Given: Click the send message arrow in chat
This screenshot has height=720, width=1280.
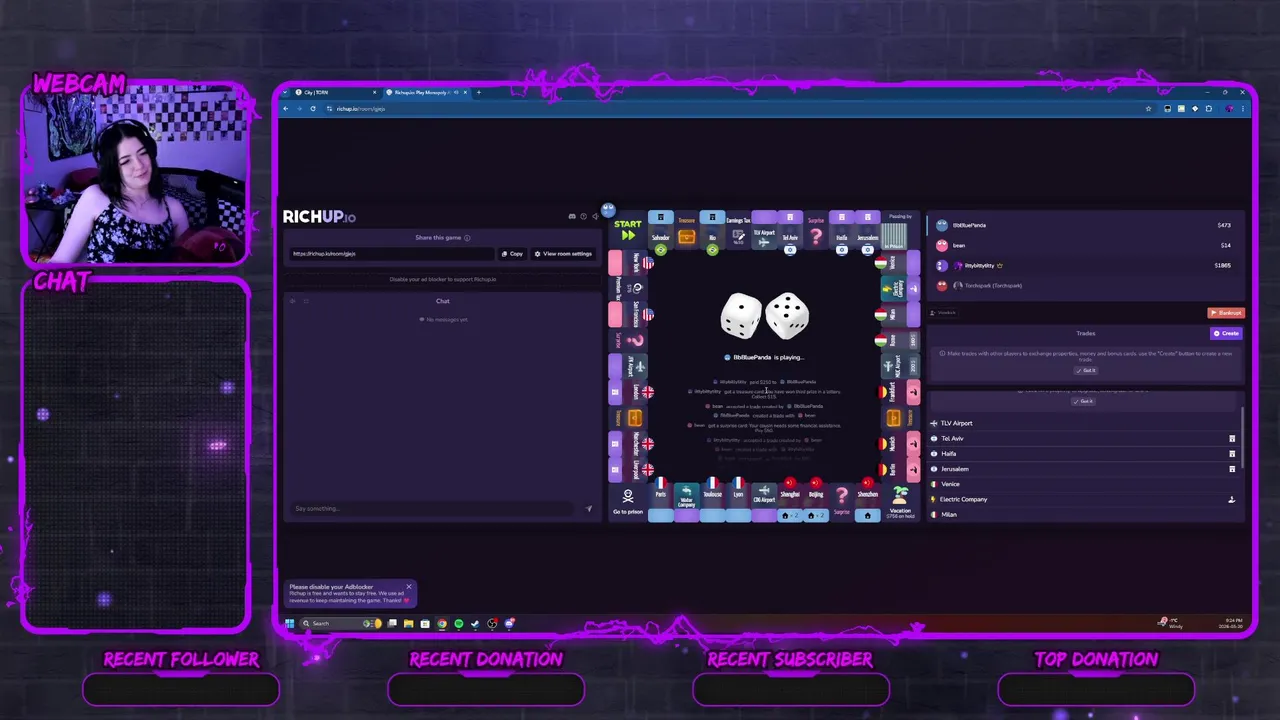Looking at the screenshot, I should click(x=588, y=509).
